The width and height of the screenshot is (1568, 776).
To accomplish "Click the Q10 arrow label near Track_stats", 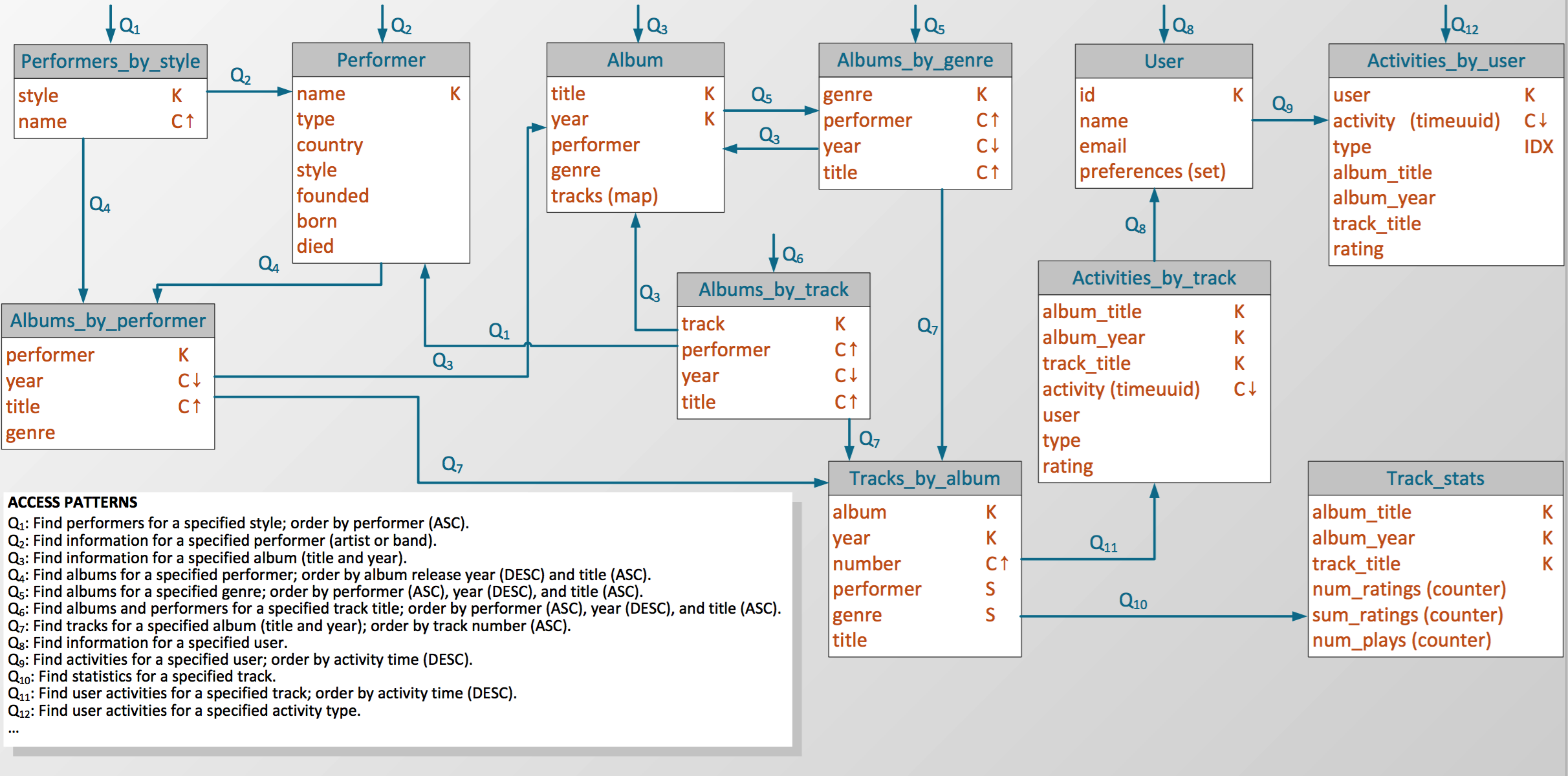I will click(x=1133, y=601).
